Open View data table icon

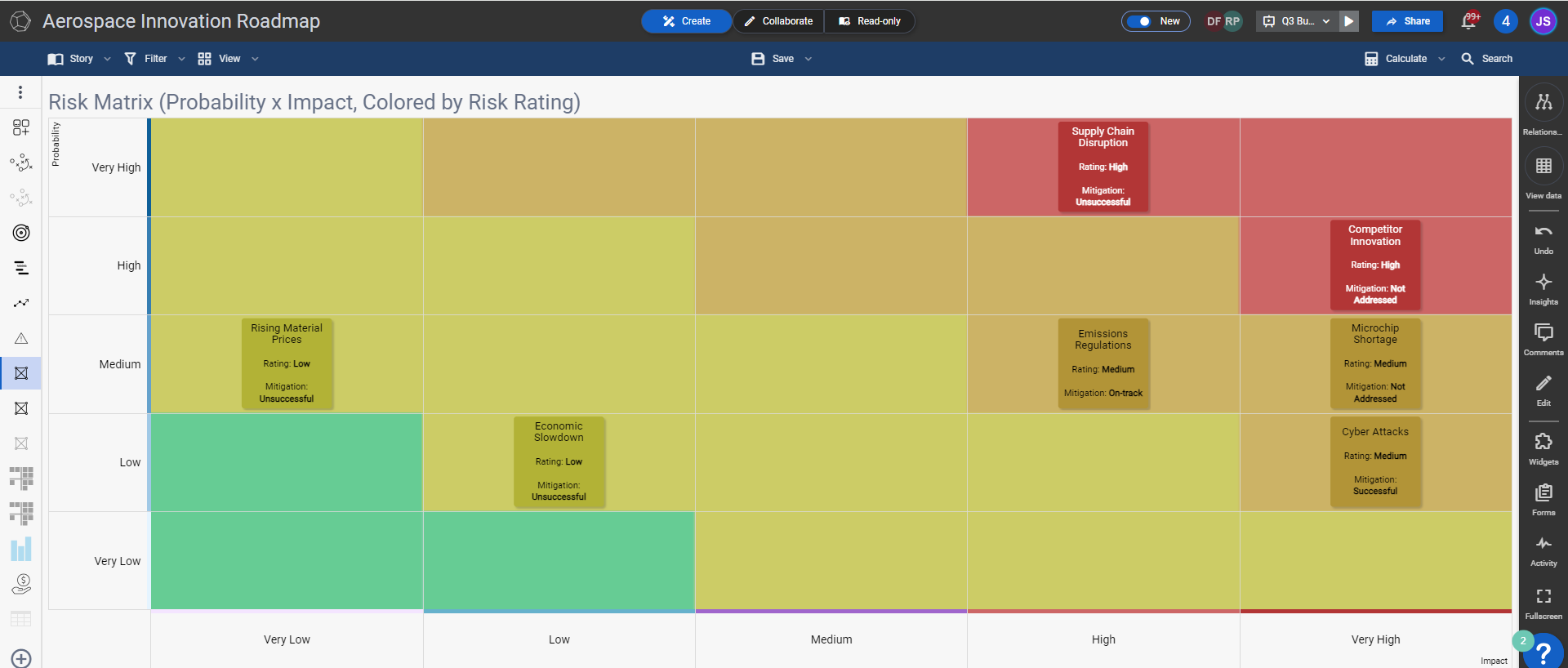(x=1543, y=166)
